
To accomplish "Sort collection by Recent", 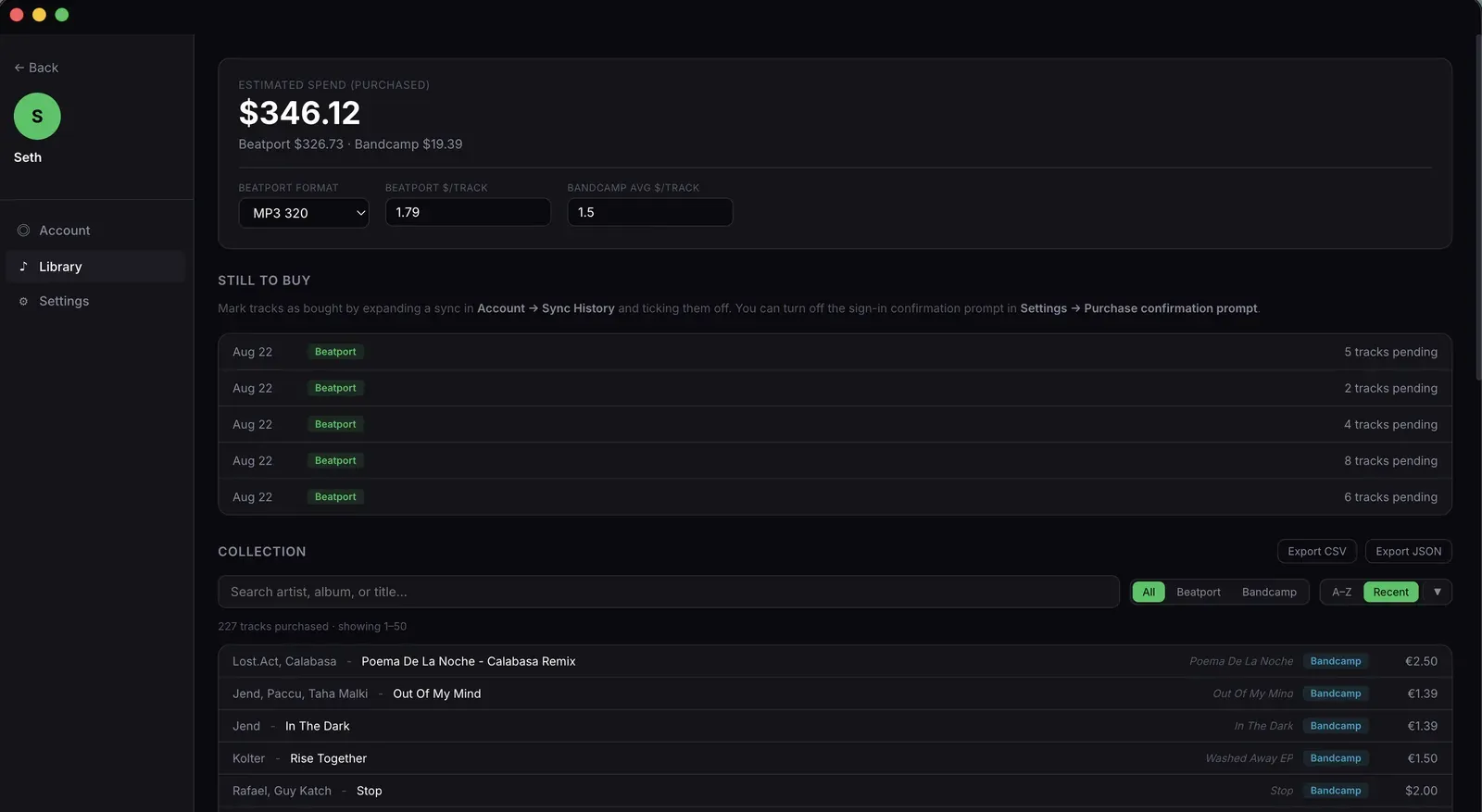I will (x=1390, y=592).
